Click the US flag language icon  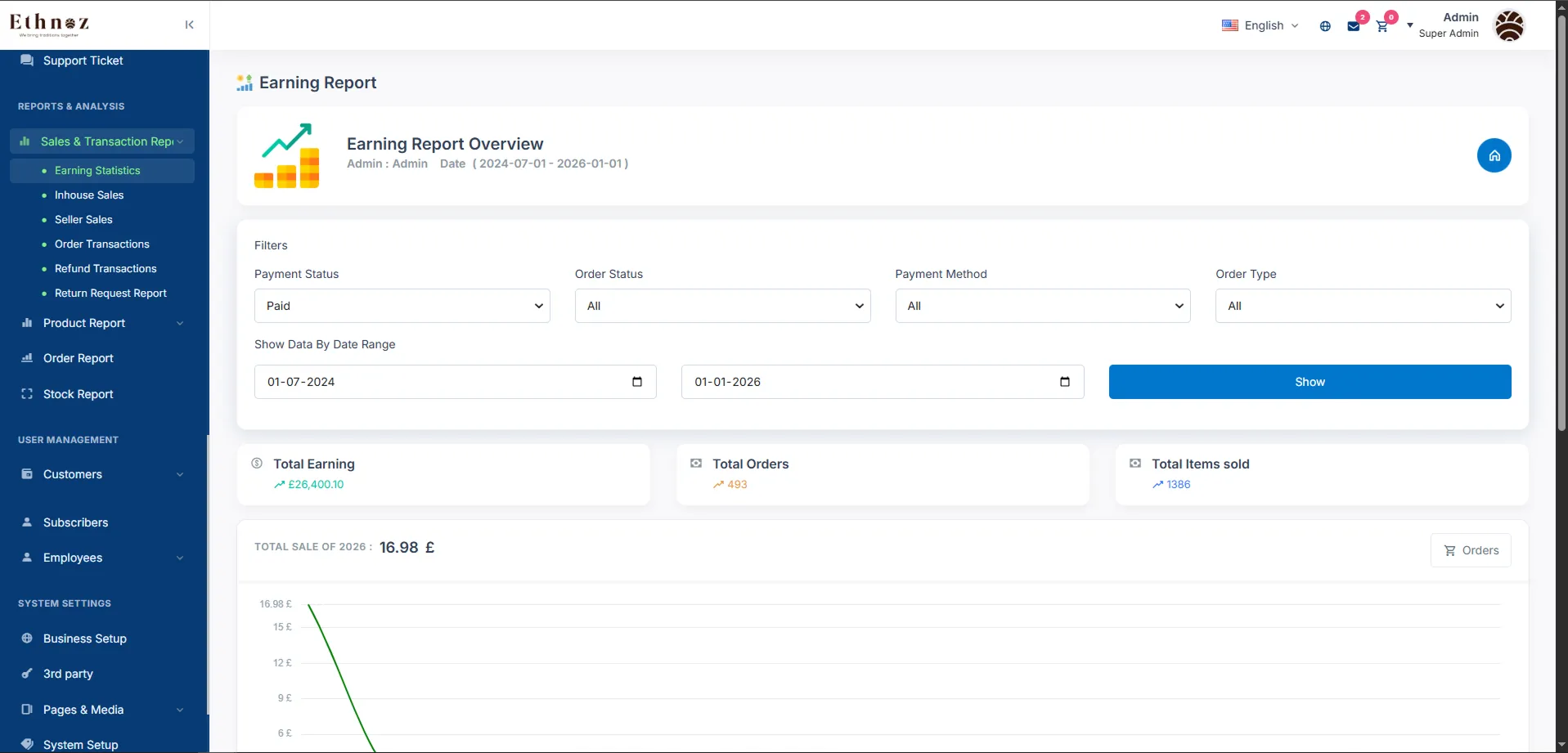click(1229, 25)
